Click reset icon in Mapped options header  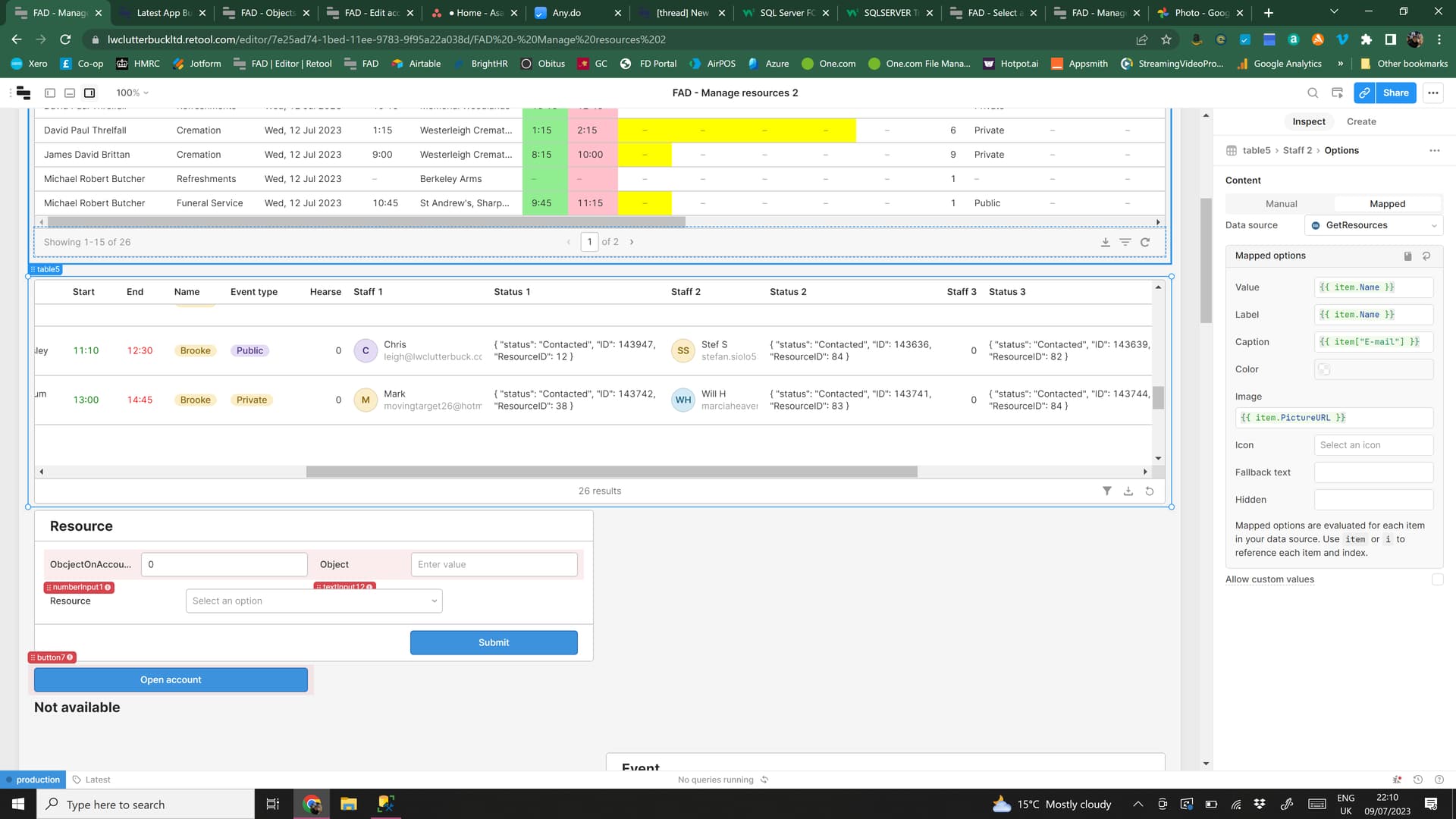[x=1426, y=256]
